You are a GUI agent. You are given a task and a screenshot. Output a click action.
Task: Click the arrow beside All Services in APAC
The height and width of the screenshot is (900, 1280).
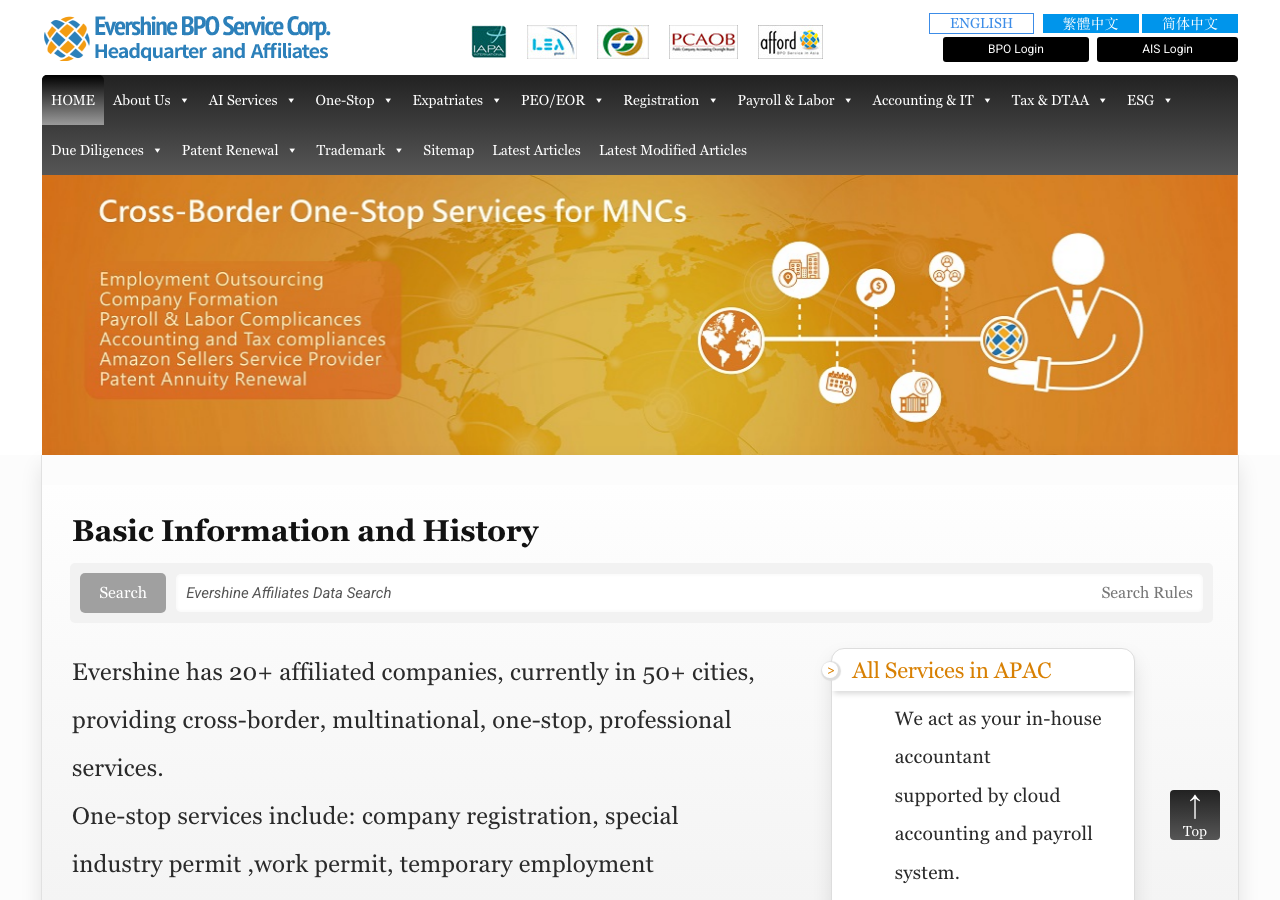(830, 670)
